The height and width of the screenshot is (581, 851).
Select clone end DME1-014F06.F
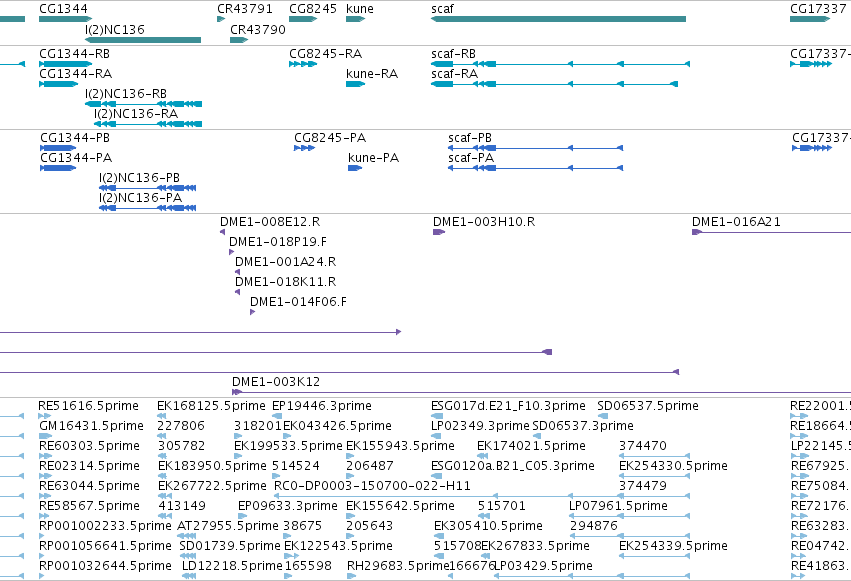[x=252, y=312]
